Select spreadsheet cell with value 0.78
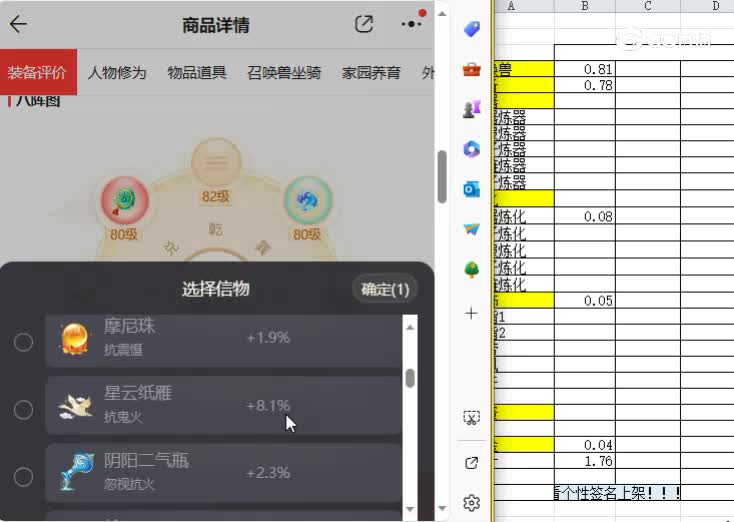Image resolution: width=734 pixels, height=522 pixels. (x=585, y=85)
